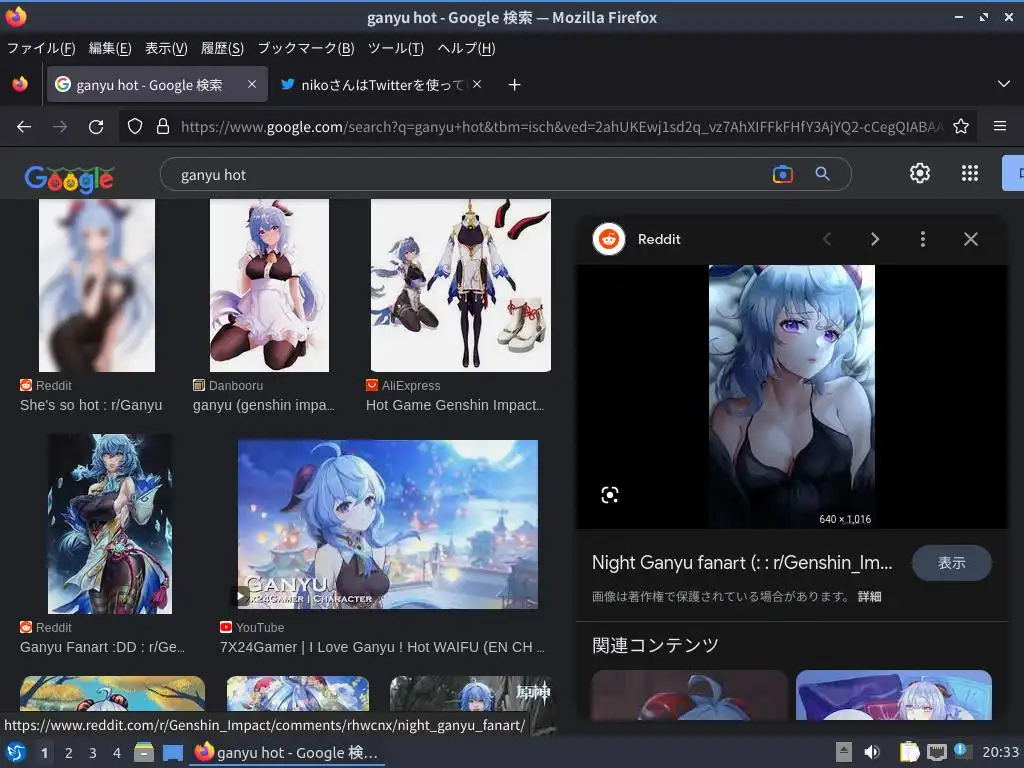Open the Firefox hamburger application menu
The width and height of the screenshot is (1024, 768).
[x=999, y=126]
